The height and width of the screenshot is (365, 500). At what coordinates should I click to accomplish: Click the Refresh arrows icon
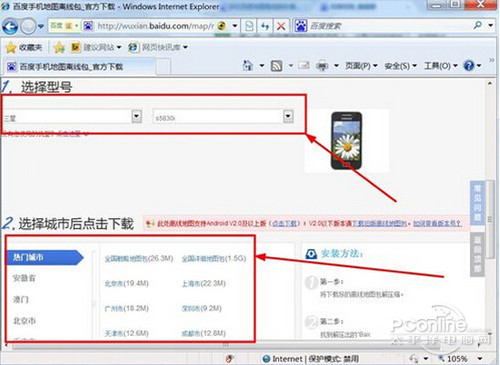265,26
